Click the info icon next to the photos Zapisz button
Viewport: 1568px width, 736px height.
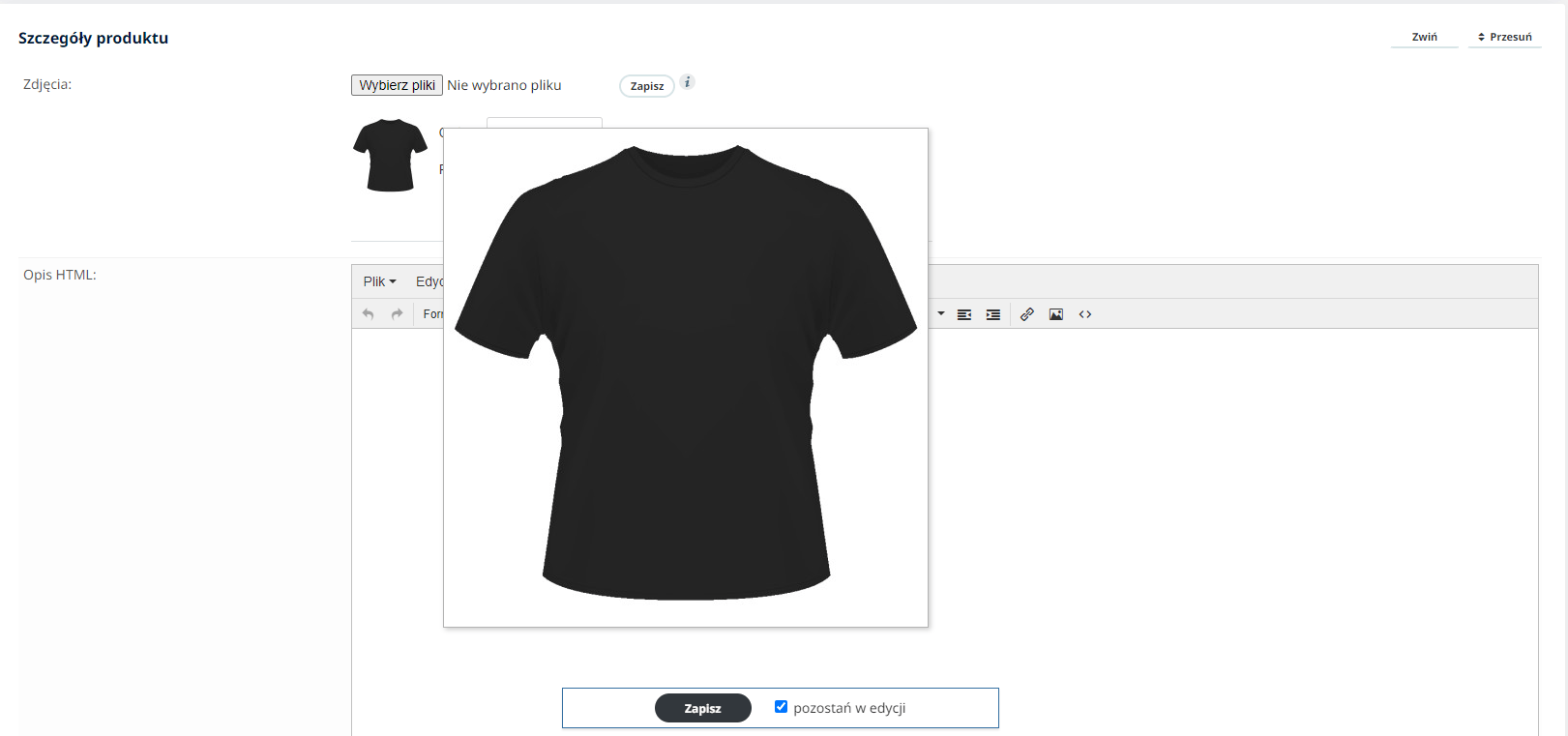point(687,82)
